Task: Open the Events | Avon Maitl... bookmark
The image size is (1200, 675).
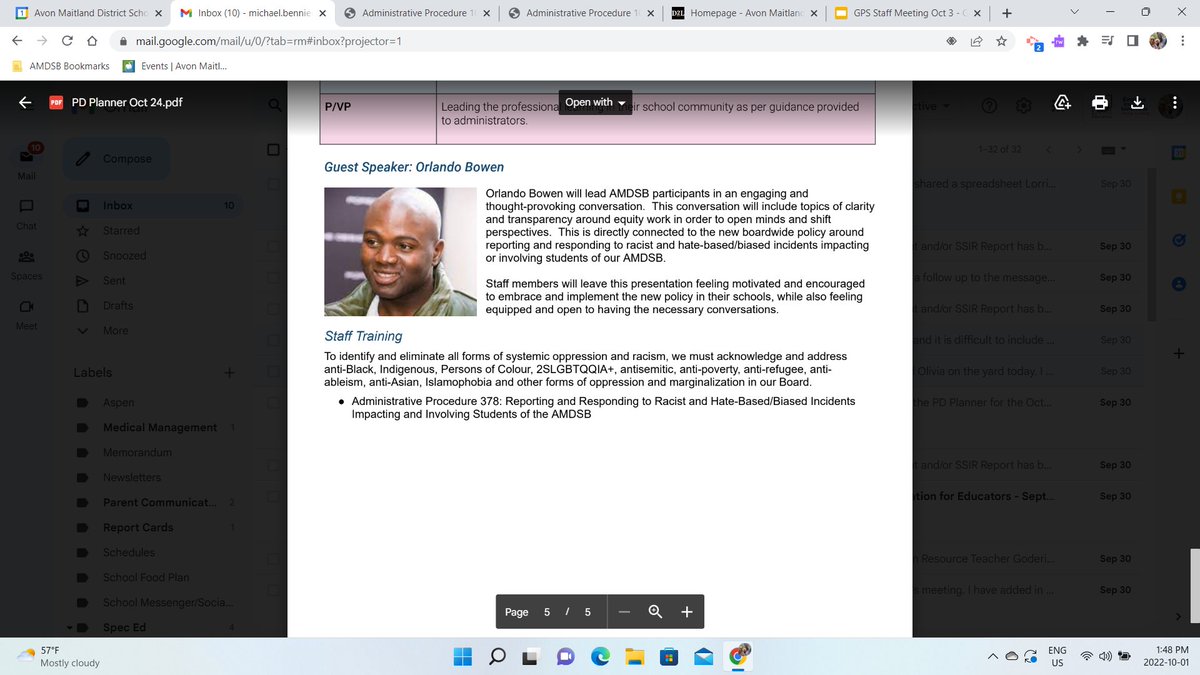Action: [174, 67]
